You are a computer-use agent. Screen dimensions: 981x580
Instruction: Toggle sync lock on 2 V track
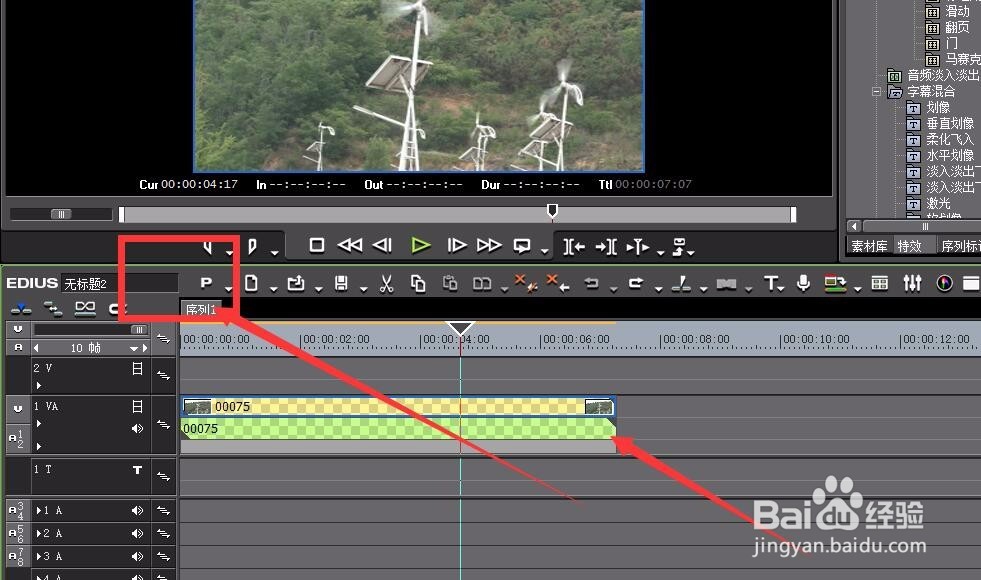coord(163,375)
